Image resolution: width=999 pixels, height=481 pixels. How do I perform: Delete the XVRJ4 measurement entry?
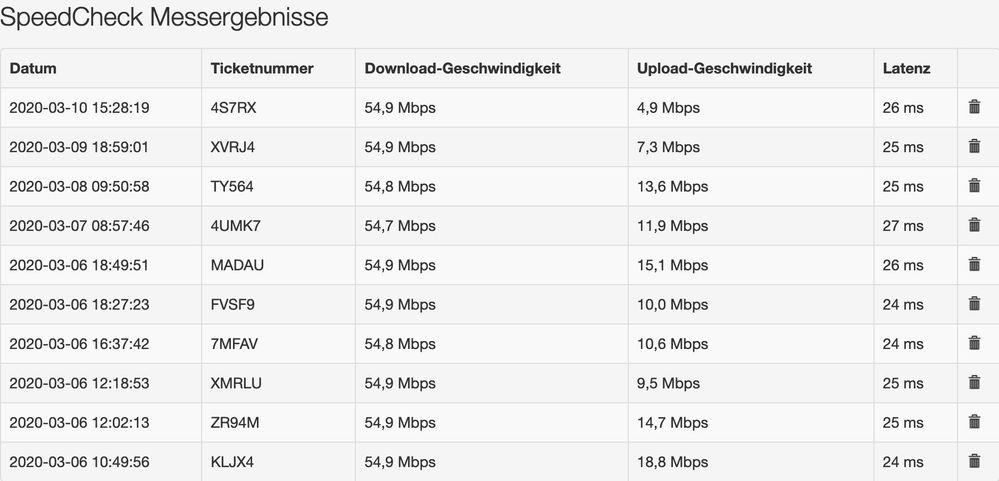click(x=974, y=146)
